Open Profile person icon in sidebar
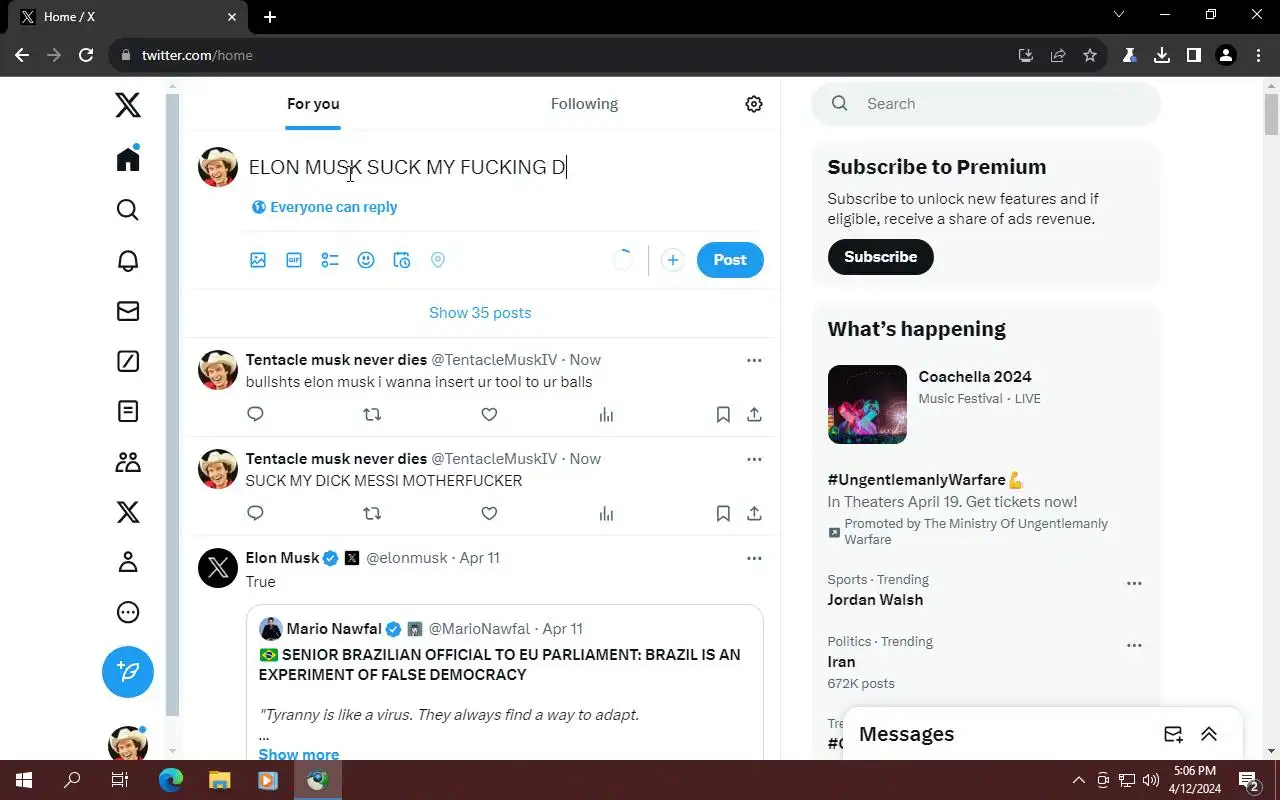Image resolution: width=1280 pixels, height=800 pixels. click(x=128, y=562)
